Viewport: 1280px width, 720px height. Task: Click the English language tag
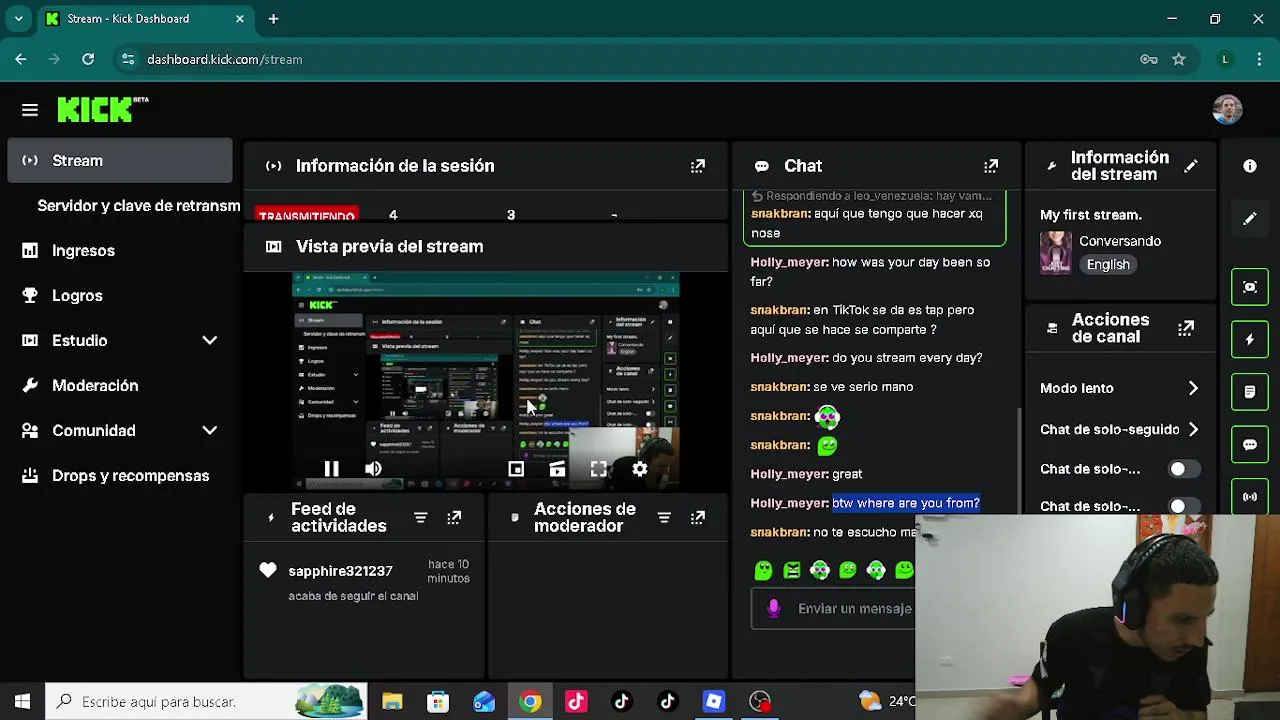[x=1108, y=264]
